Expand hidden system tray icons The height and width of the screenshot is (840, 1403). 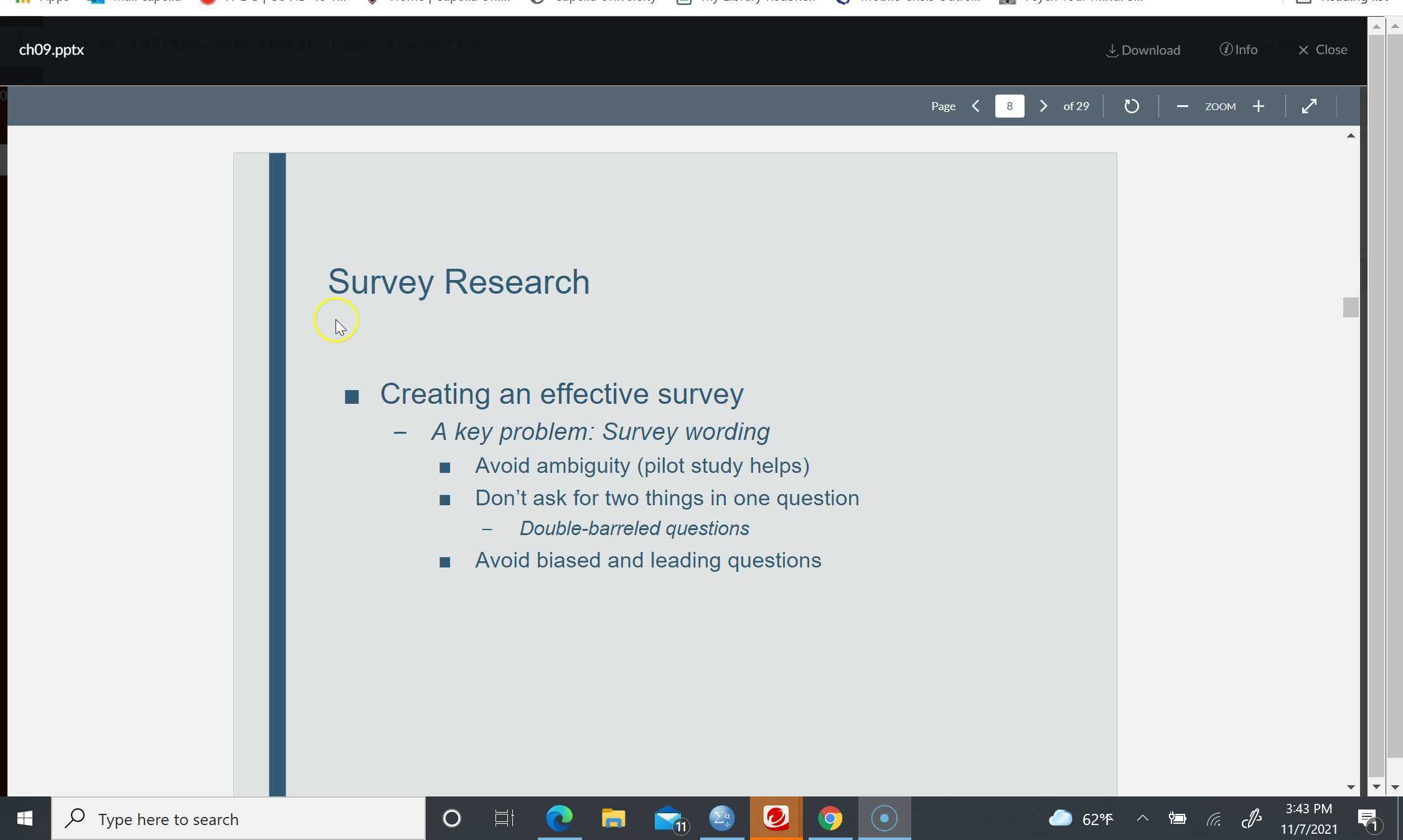point(1143,818)
